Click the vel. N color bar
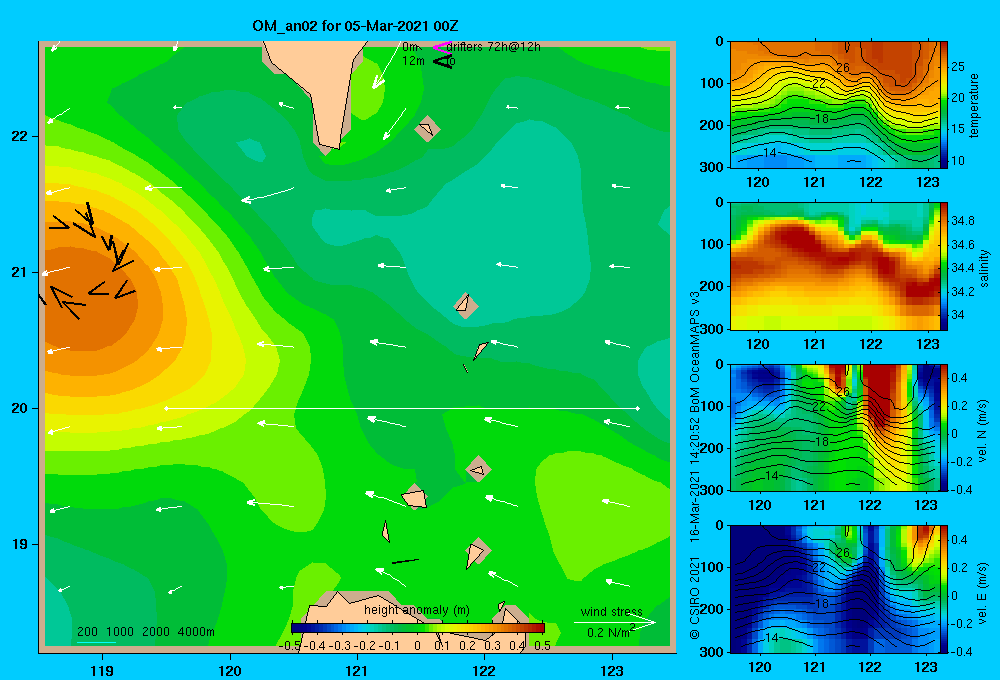Viewport: 1000px width, 680px height. coord(943,427)
